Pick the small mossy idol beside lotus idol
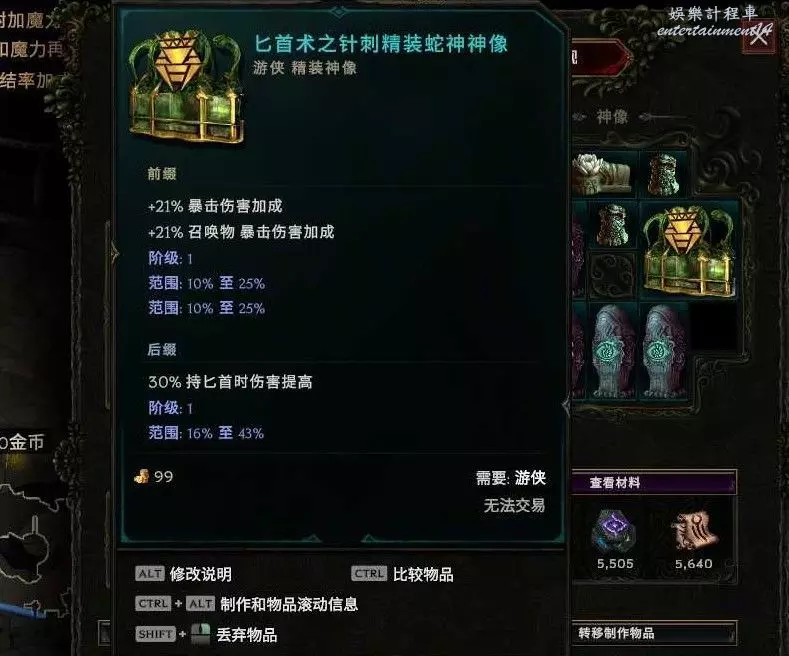Screen dimensions: 789x656 click(x=664, y=175)
